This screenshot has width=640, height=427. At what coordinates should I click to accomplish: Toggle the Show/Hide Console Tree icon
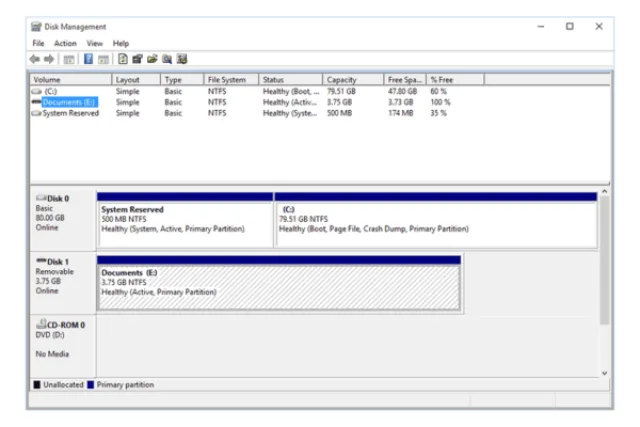(69, 60)
